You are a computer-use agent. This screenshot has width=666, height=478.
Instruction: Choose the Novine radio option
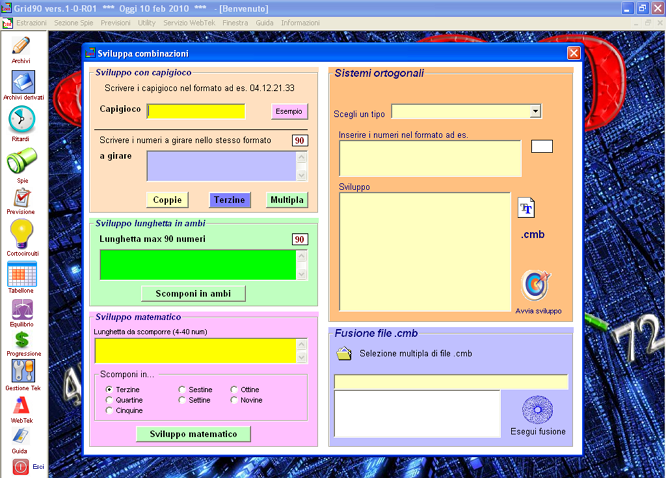[x=234, y=400]
